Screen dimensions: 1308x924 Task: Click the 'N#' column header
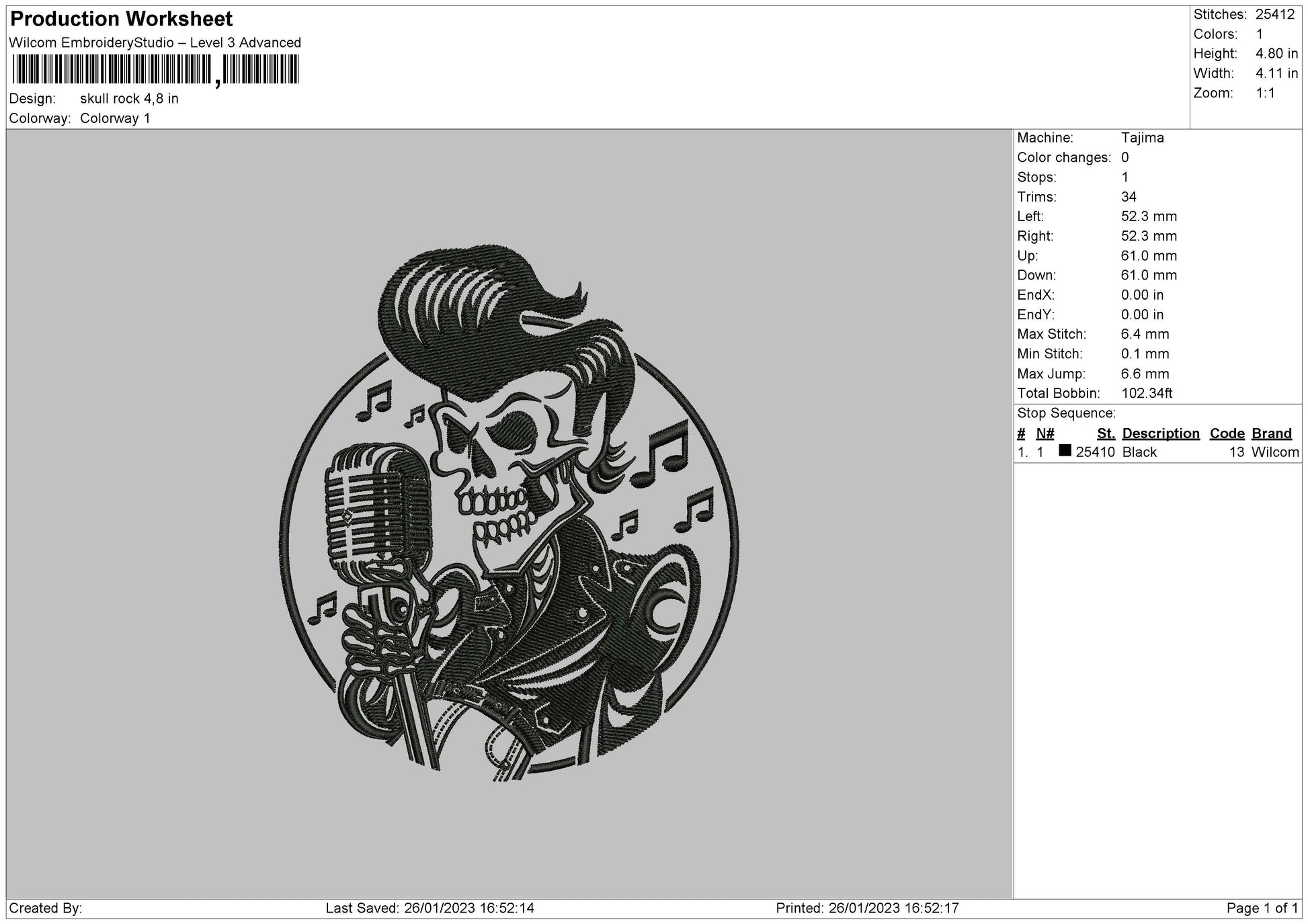1045,433
